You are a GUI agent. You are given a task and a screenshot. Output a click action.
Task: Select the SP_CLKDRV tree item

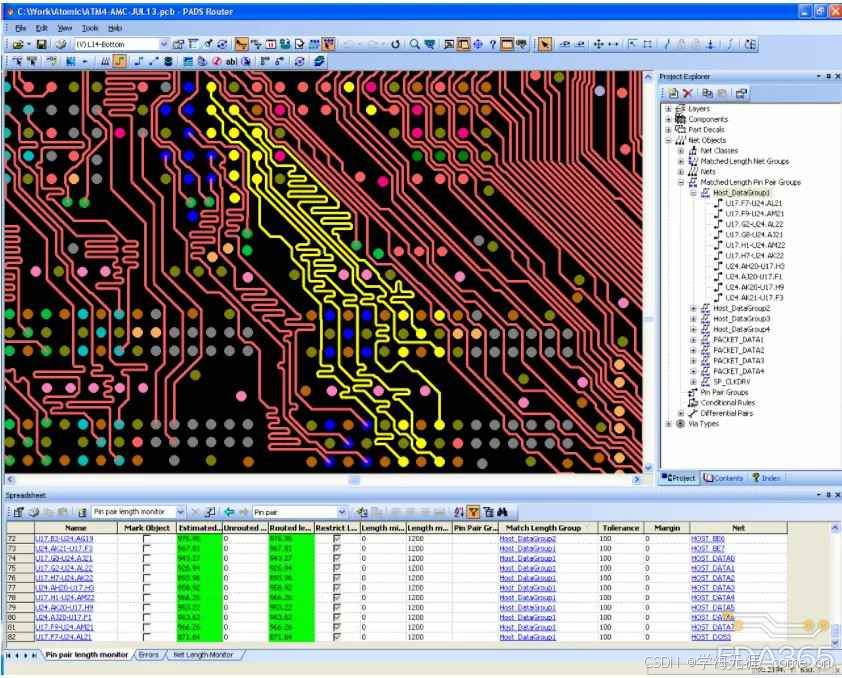(x=731, y=382)
